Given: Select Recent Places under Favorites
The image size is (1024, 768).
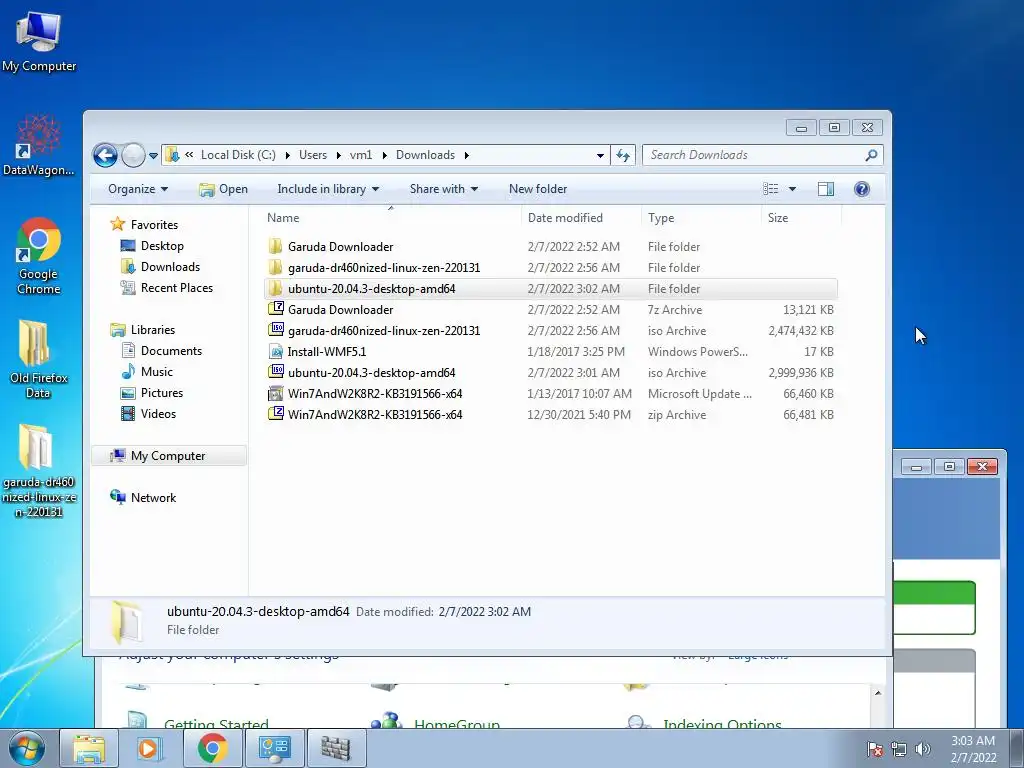Looking at the screenshot, I should (x=167, y=287).
